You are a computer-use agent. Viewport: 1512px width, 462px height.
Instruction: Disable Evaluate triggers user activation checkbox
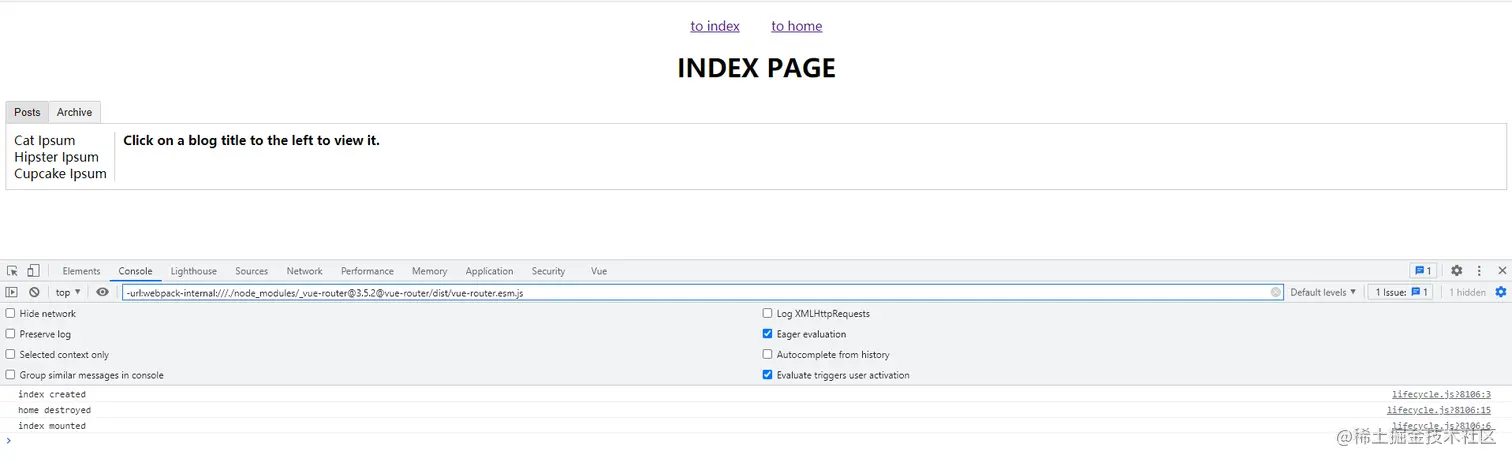(x=768, y=375)
